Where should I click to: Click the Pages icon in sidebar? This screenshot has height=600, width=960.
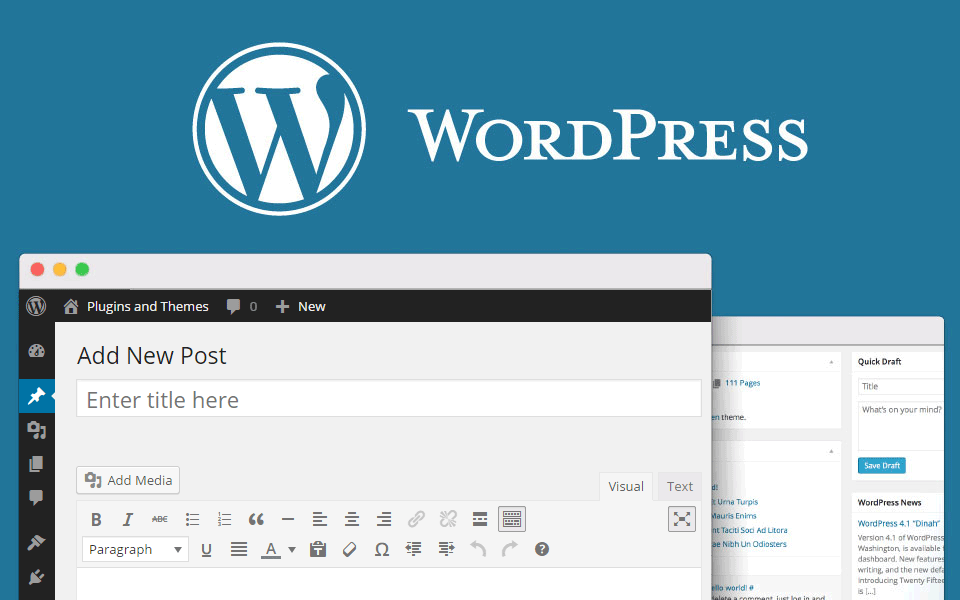pyautogui.click(x=36, y=463)
